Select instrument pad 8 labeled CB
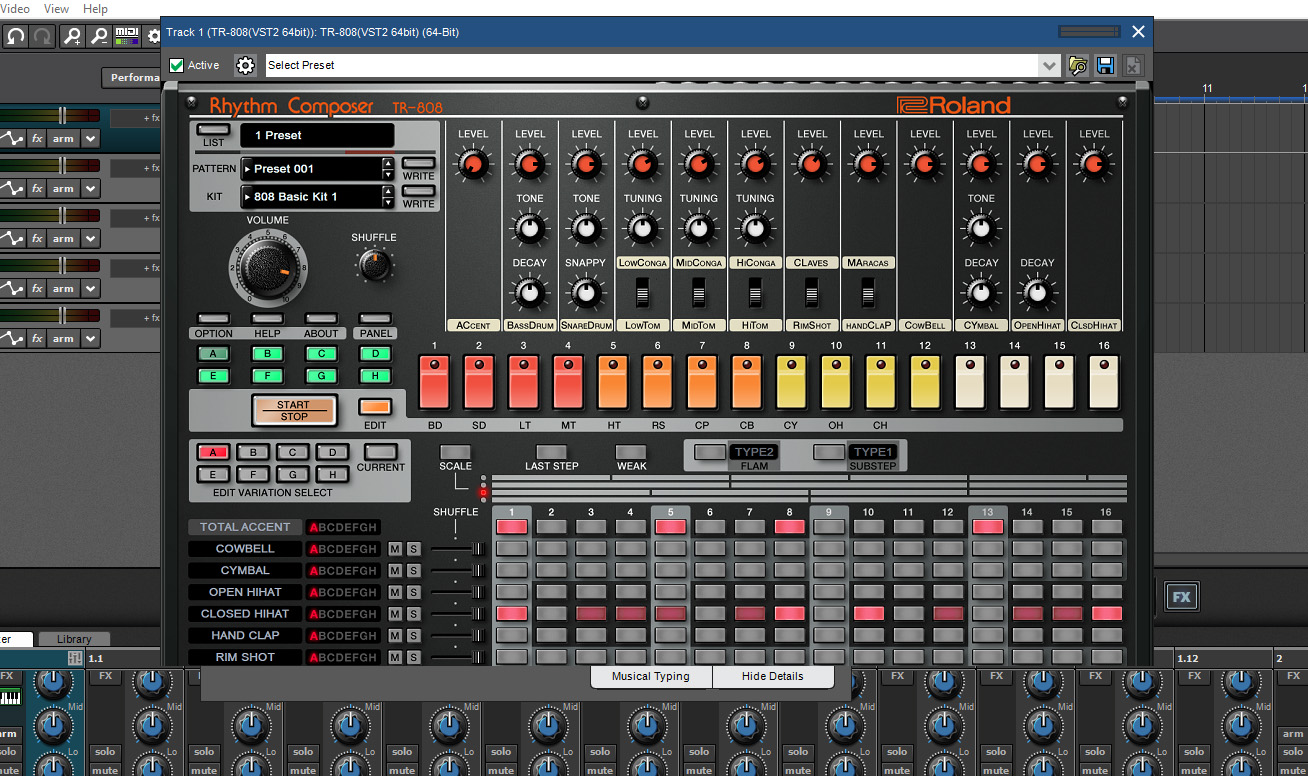This screenshot has height=776, width=1308. pyautogui.click(x=747, y=382)
